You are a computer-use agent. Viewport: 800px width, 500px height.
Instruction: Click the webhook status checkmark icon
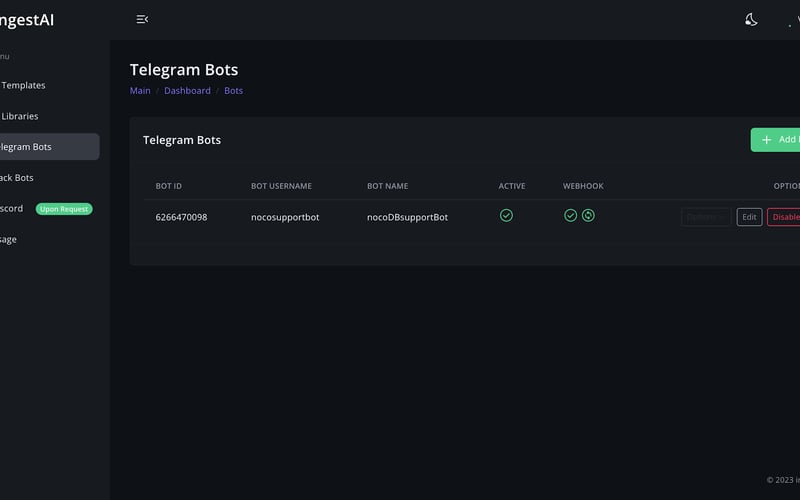pyautogui.click(x=570, y=215)
